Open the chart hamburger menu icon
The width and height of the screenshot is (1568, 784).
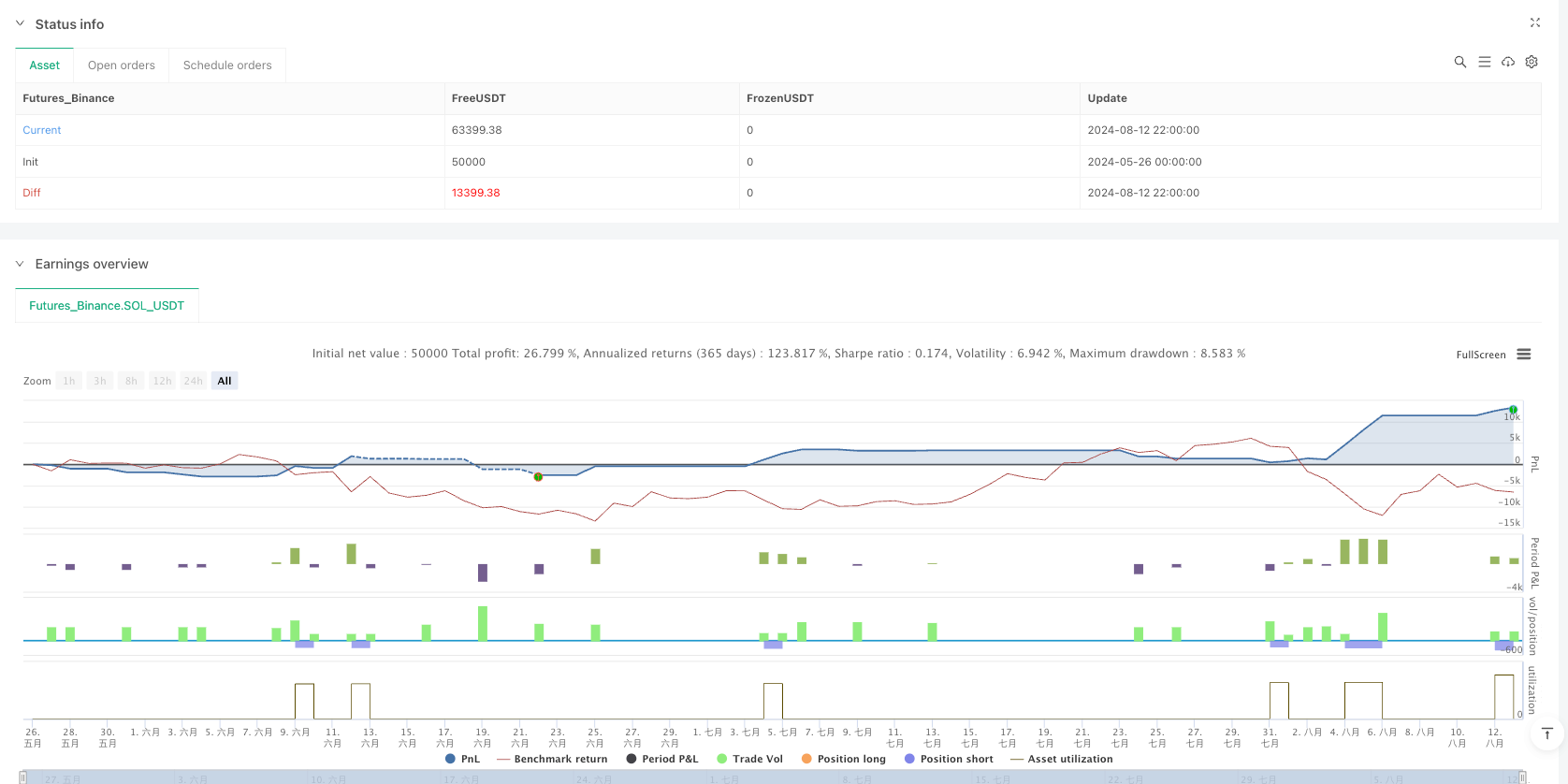tap(1524, 355)
